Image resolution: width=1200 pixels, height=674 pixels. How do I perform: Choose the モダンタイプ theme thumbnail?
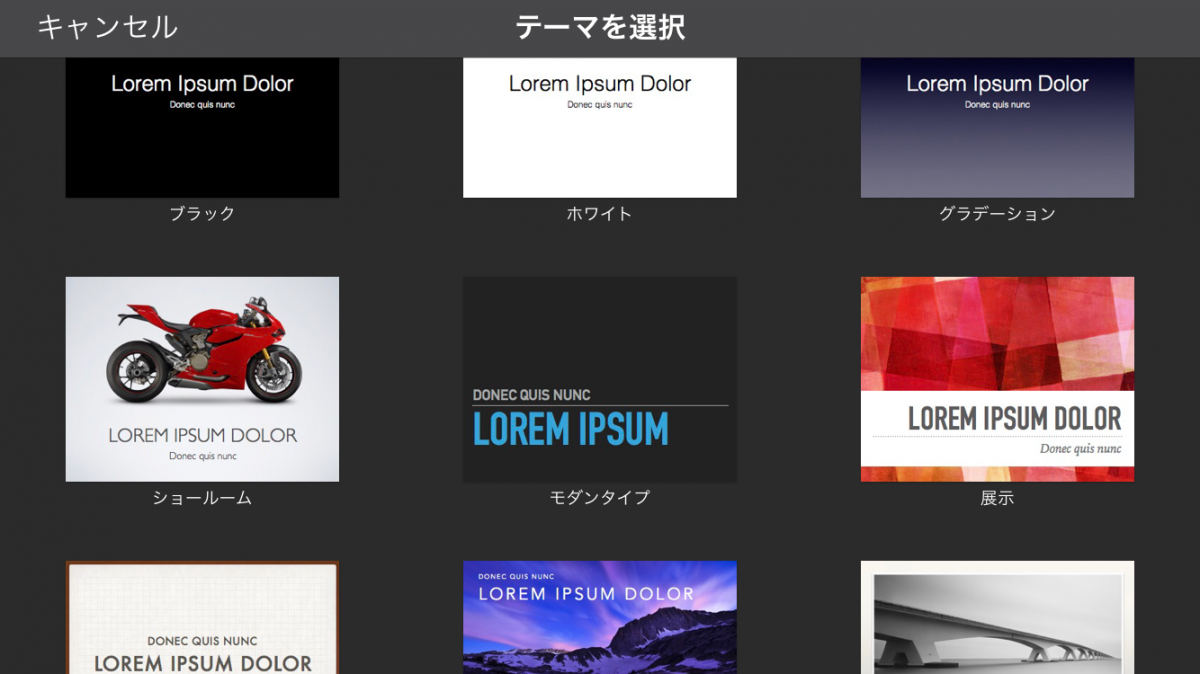600,379
